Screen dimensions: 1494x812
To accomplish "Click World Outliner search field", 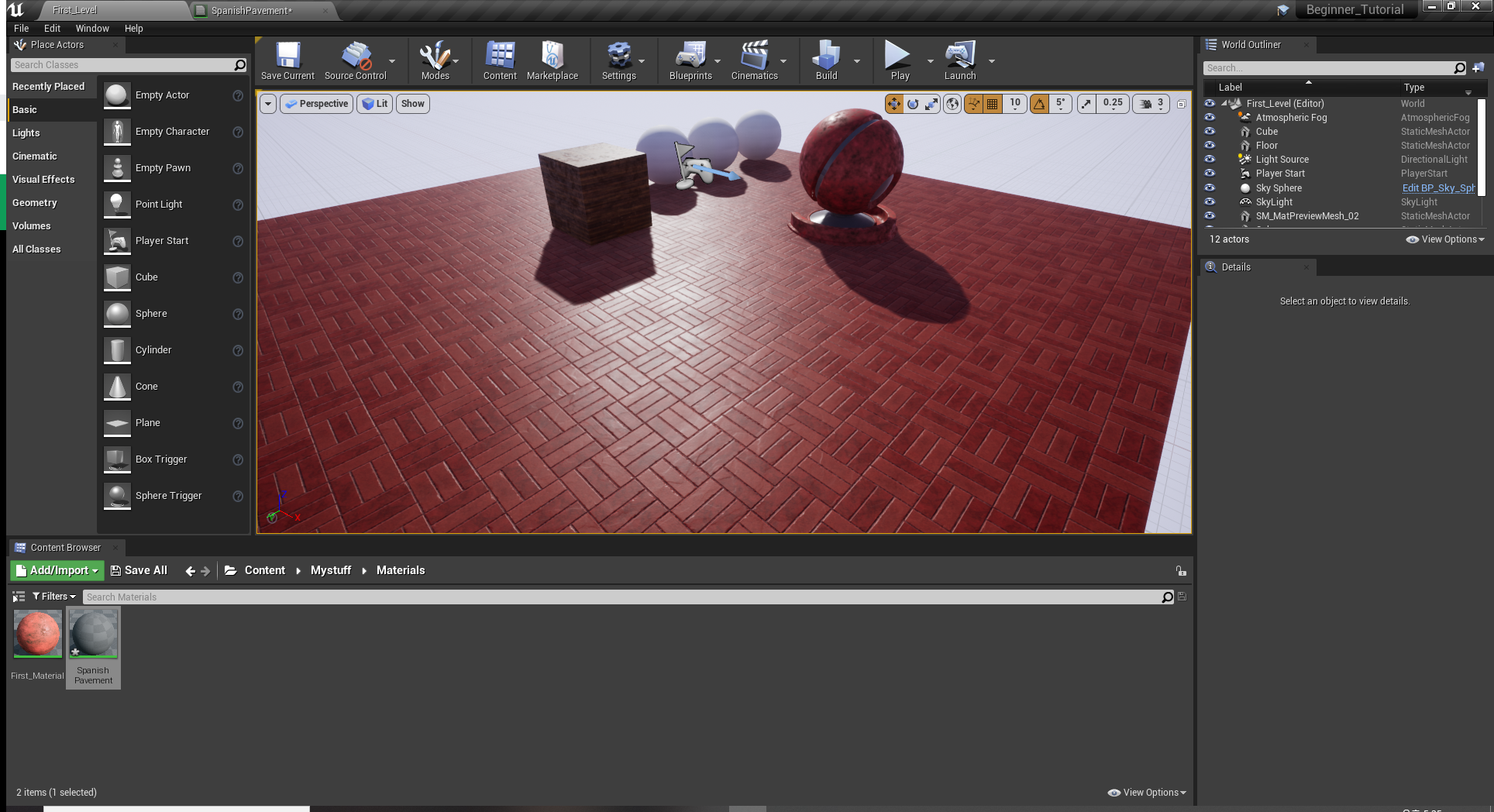I will coord(1329,68).
